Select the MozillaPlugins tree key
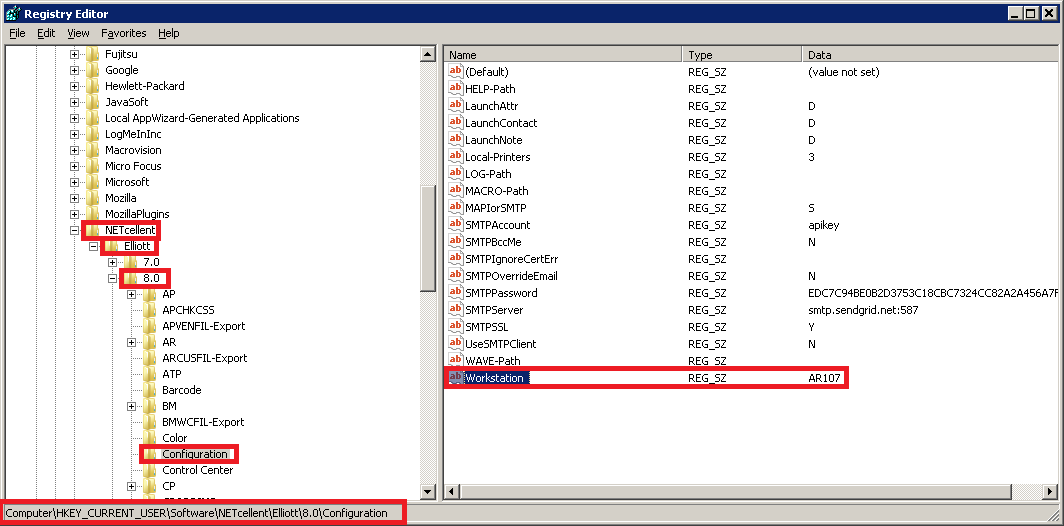The height and width of the screenshot is (526, 1064). click(x=137, y=214)
